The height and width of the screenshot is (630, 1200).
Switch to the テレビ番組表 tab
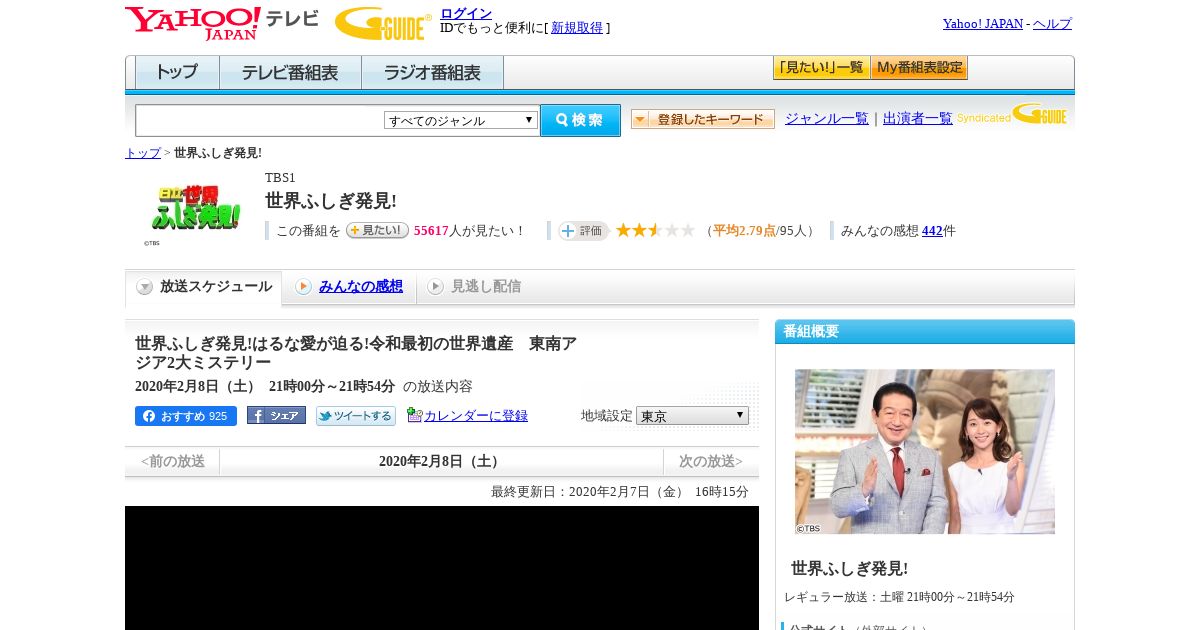pos(290,73)
